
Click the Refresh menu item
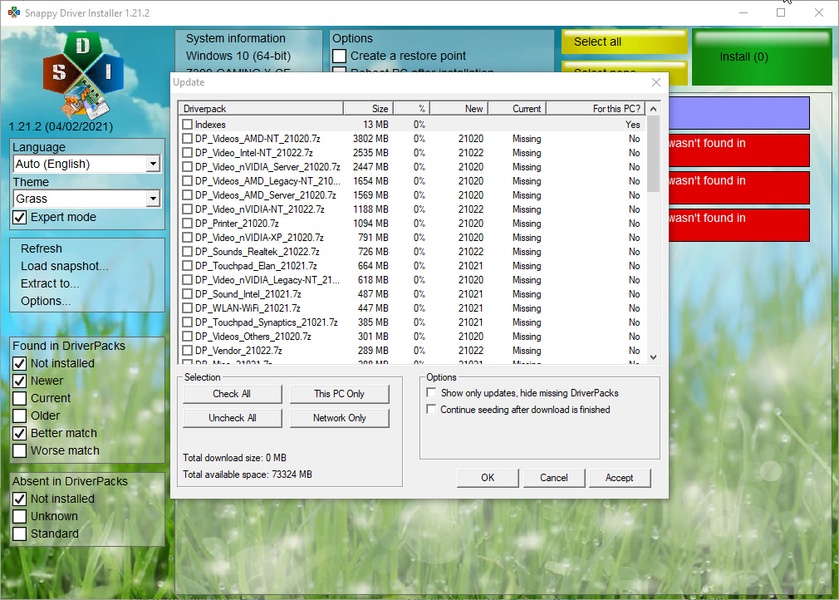click(41, 249)
